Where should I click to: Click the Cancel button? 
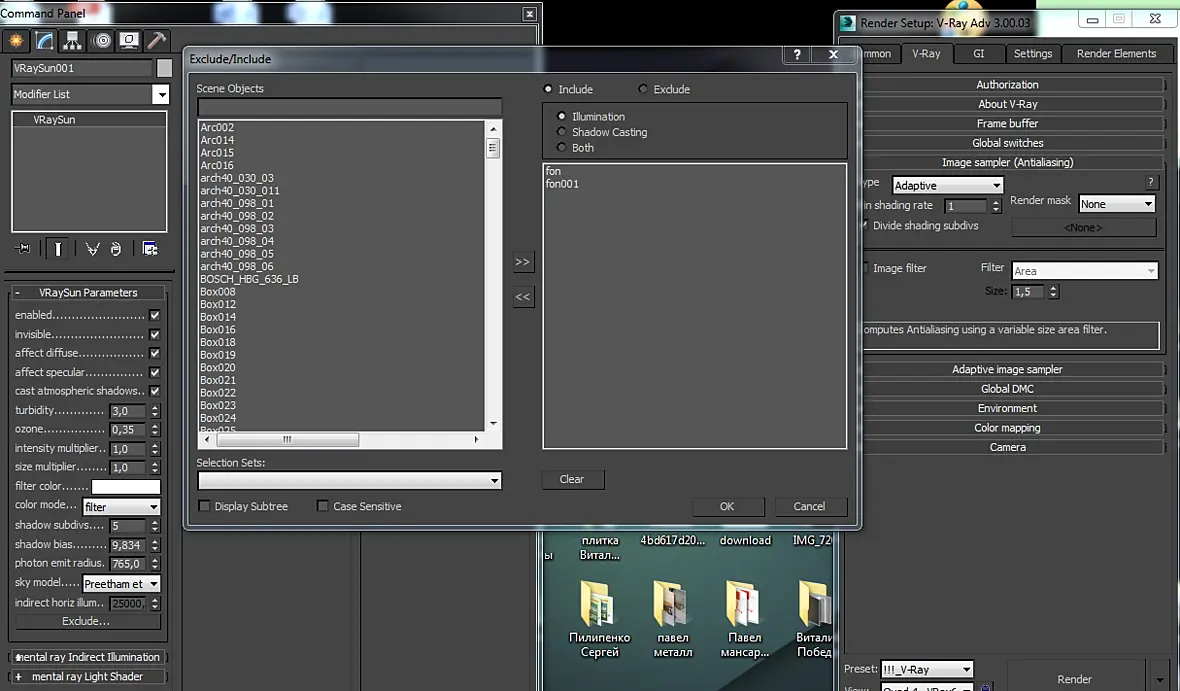point(810,507)
